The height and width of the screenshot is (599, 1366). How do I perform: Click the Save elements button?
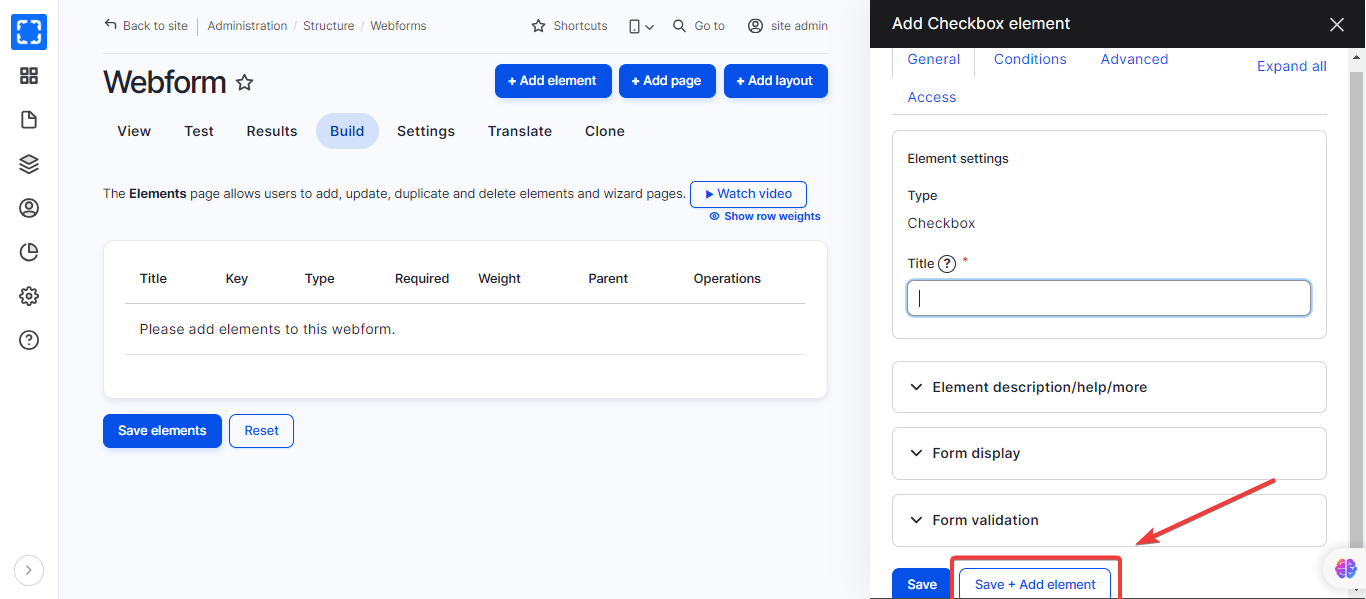click(162, 431)
